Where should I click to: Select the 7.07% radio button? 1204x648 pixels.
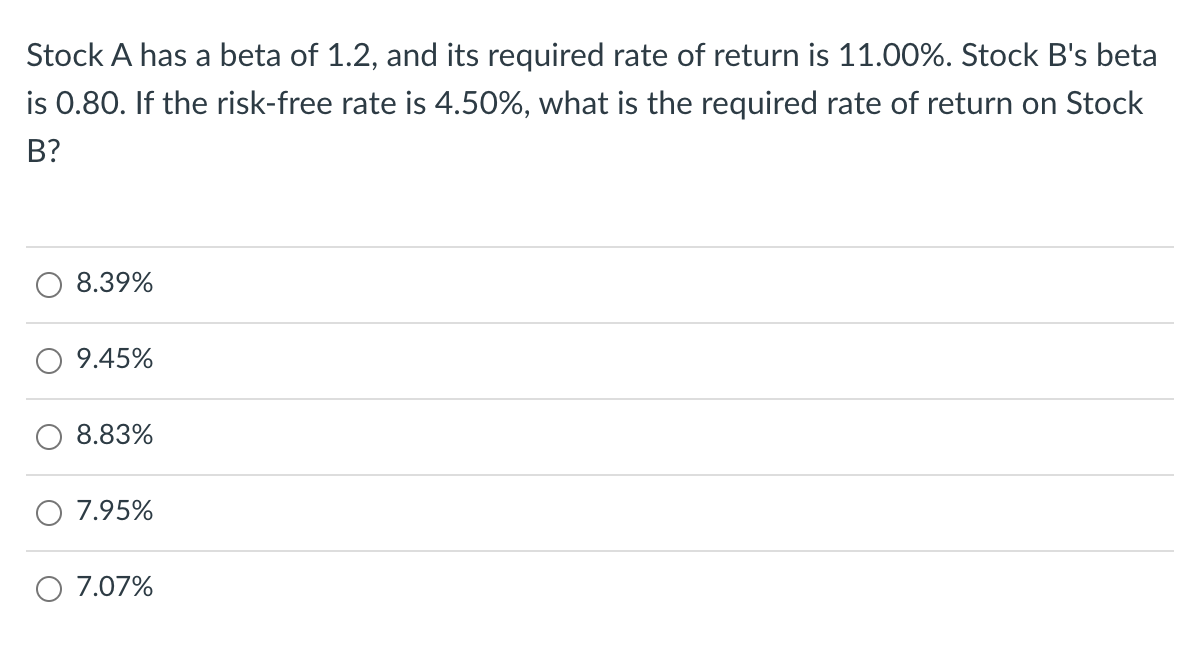point(49,589)
